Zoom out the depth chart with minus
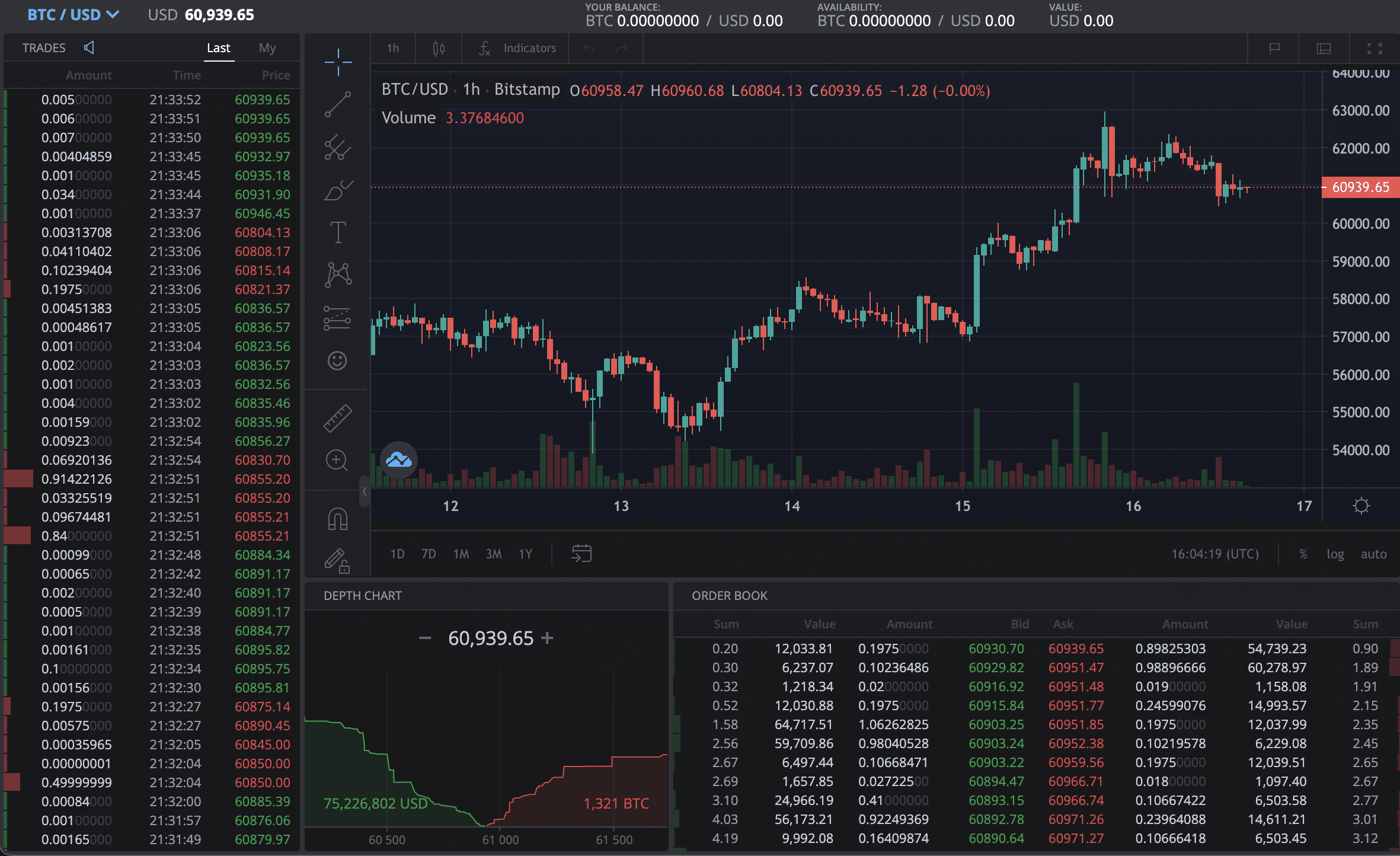This screenshot has width=1400, height=856. tap(425, 638)
